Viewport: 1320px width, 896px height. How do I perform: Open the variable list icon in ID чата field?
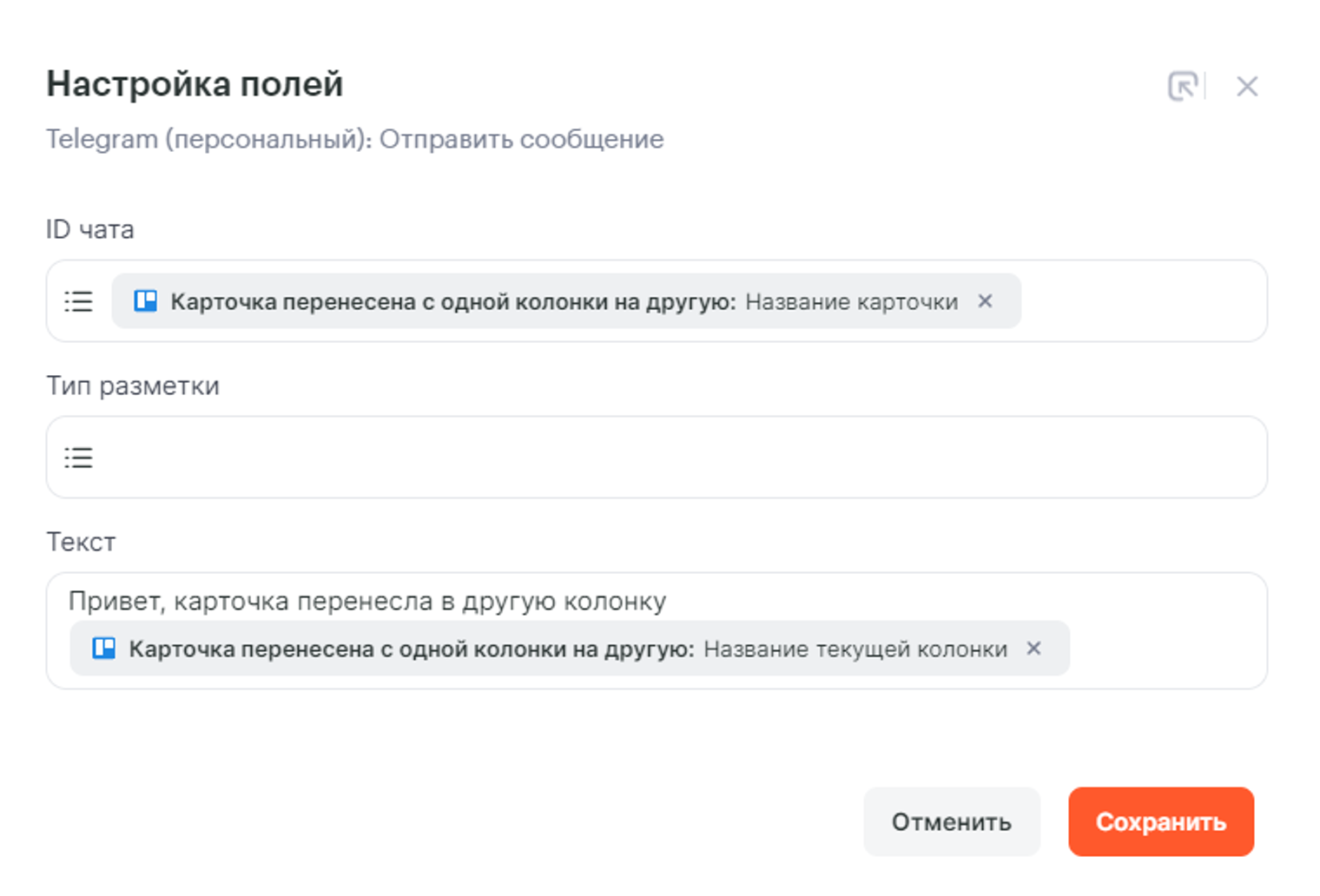pyautogui.click(x=78, y=301)
